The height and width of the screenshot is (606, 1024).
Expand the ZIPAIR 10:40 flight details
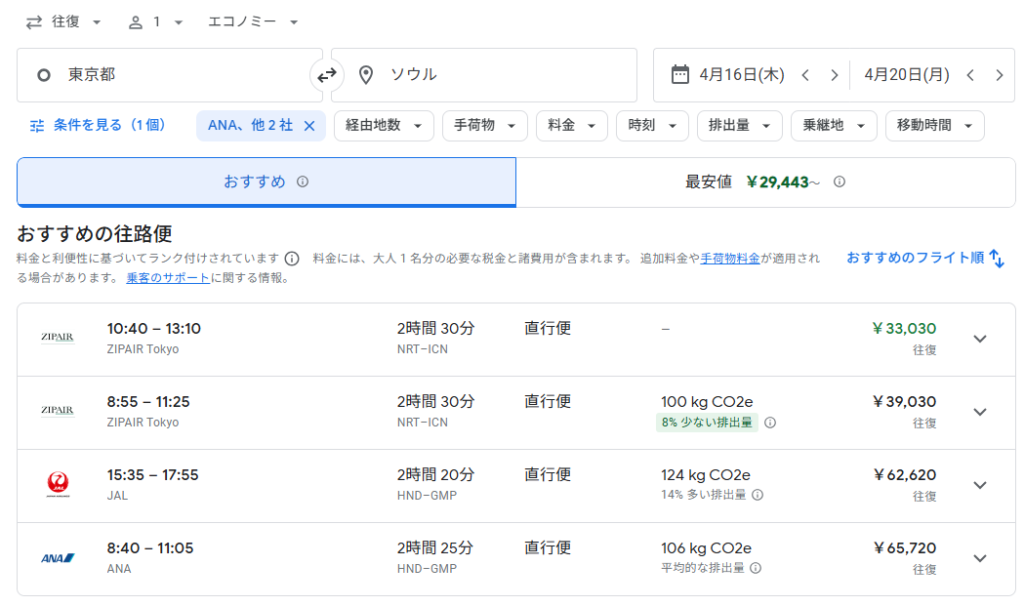[x=980, y=338]
